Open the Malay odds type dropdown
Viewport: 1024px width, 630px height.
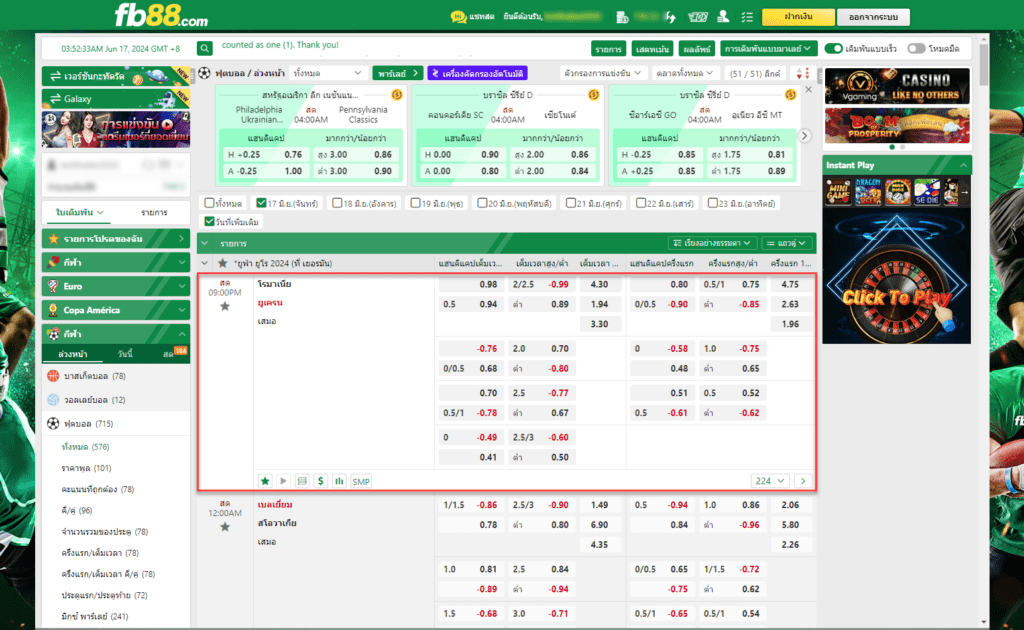pyautogui.click(x=768, y=48)
